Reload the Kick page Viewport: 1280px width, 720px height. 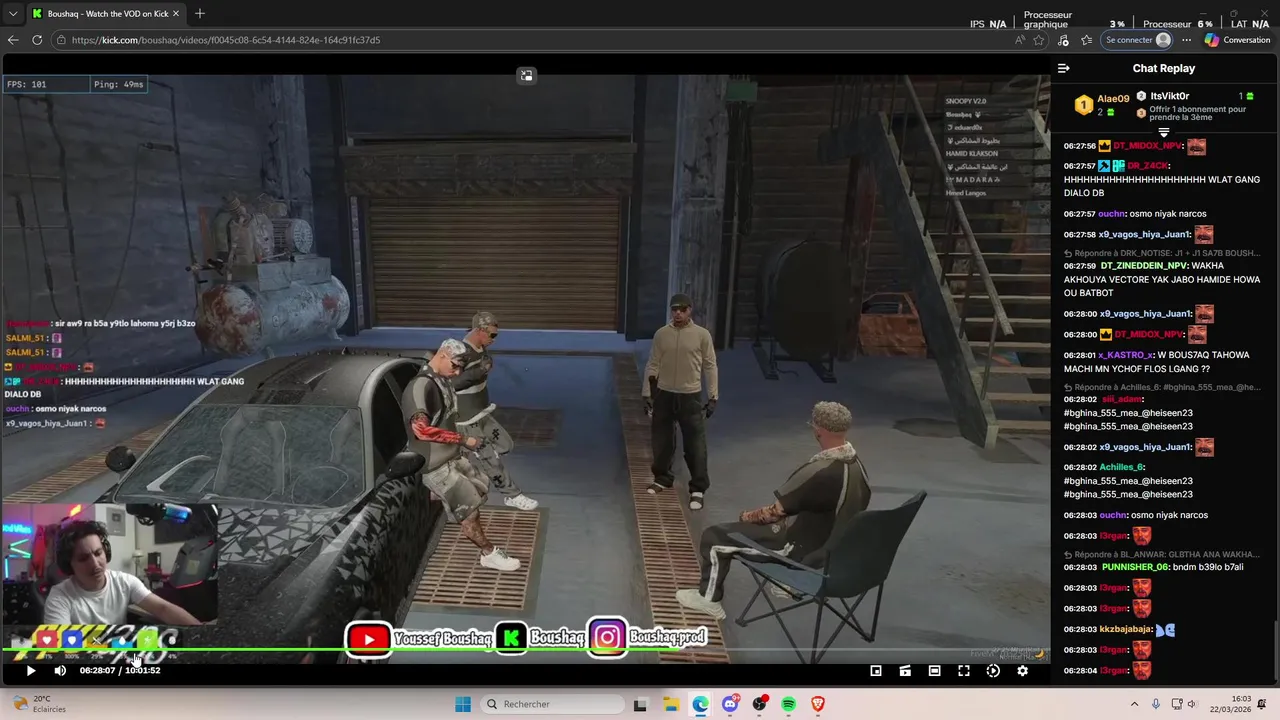coord(37,40)
